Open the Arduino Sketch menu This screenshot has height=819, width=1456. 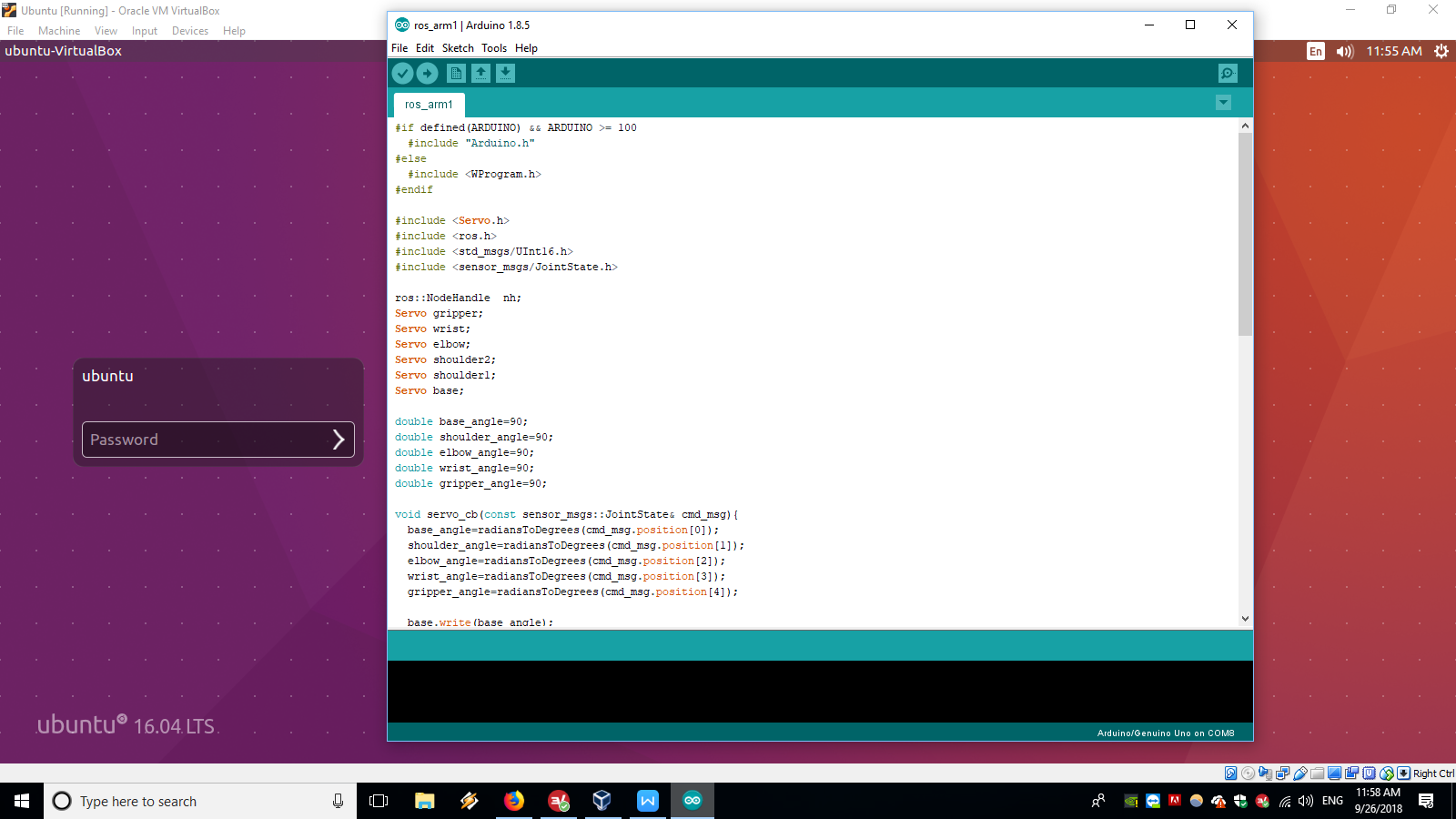458,48
